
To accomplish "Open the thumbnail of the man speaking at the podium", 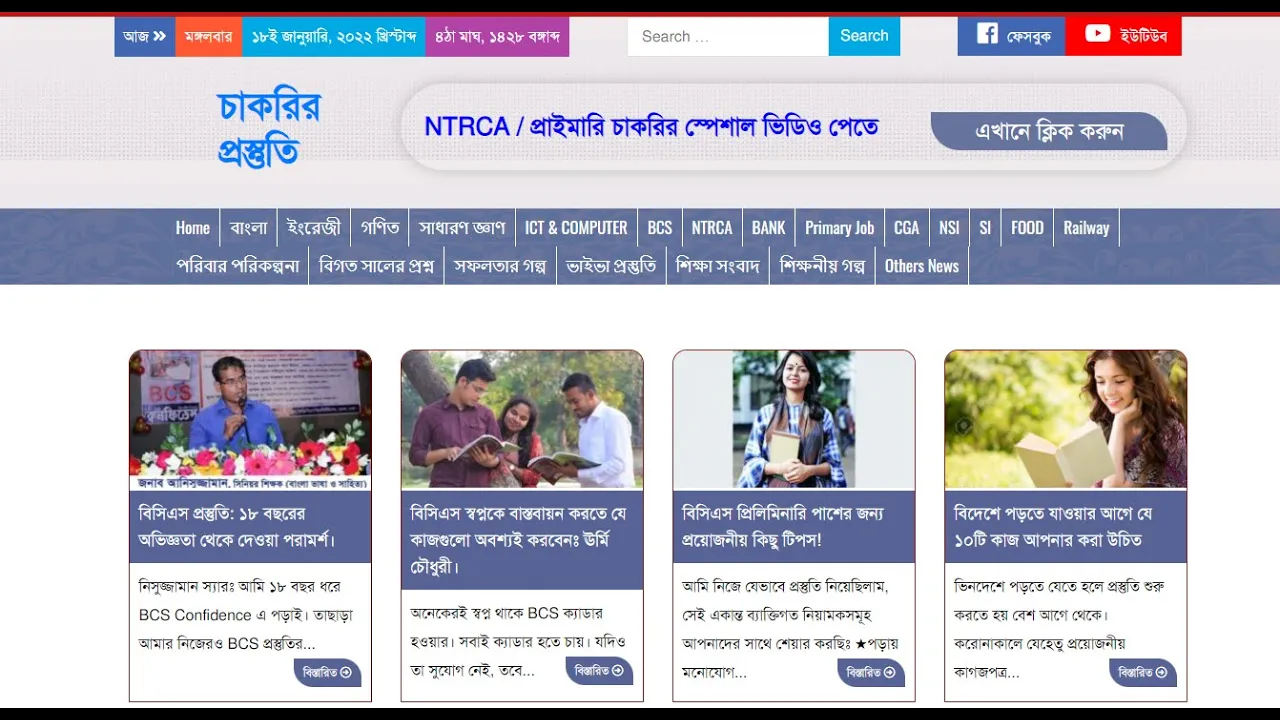I will 250,419.
